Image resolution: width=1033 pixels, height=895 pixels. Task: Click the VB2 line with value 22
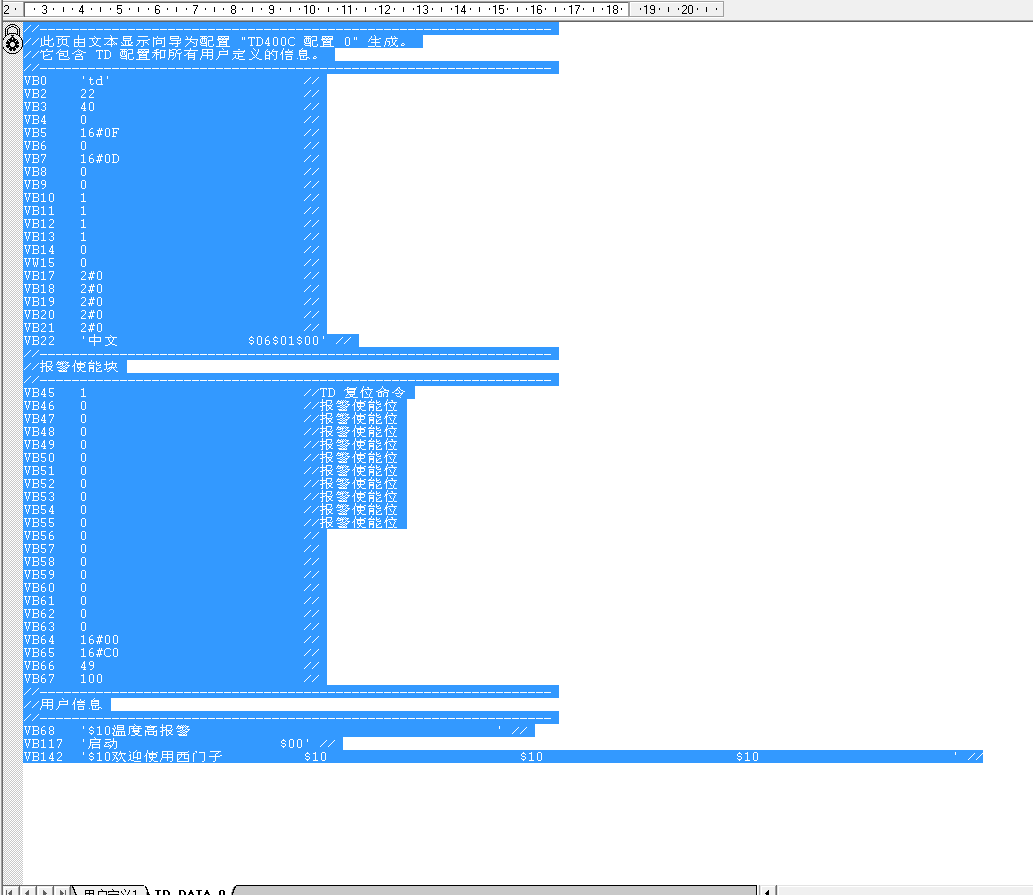point(175,94)
